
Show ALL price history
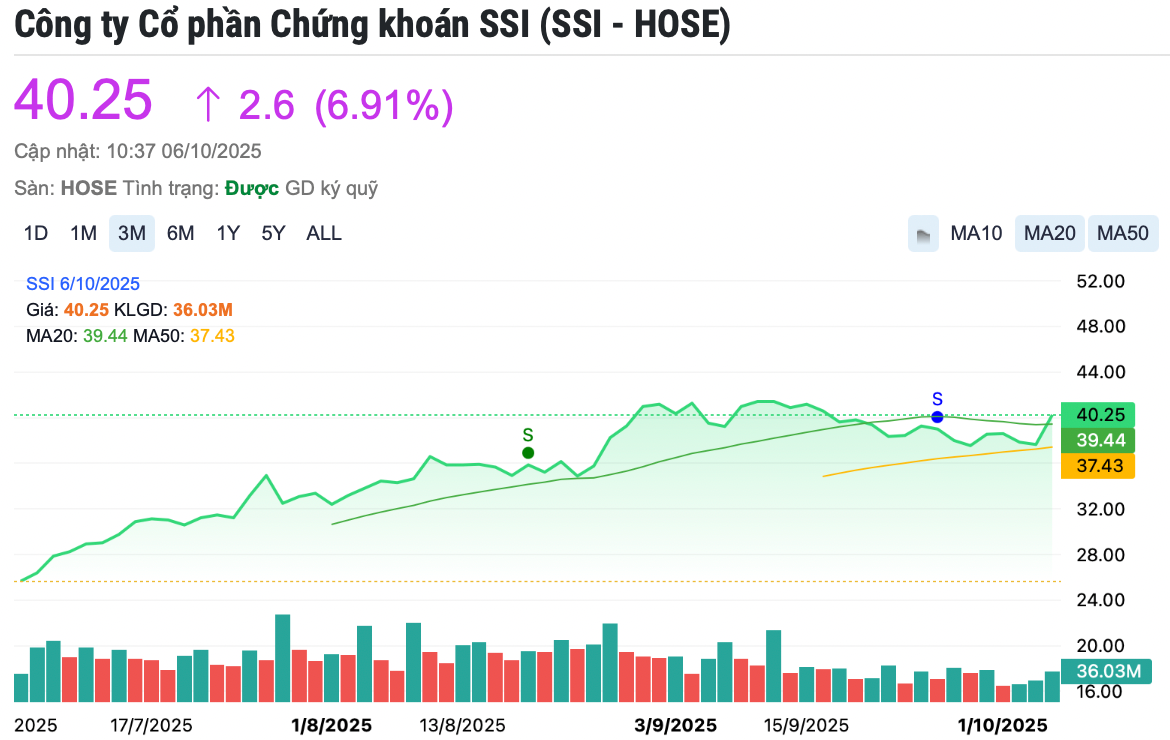[324, 234]
